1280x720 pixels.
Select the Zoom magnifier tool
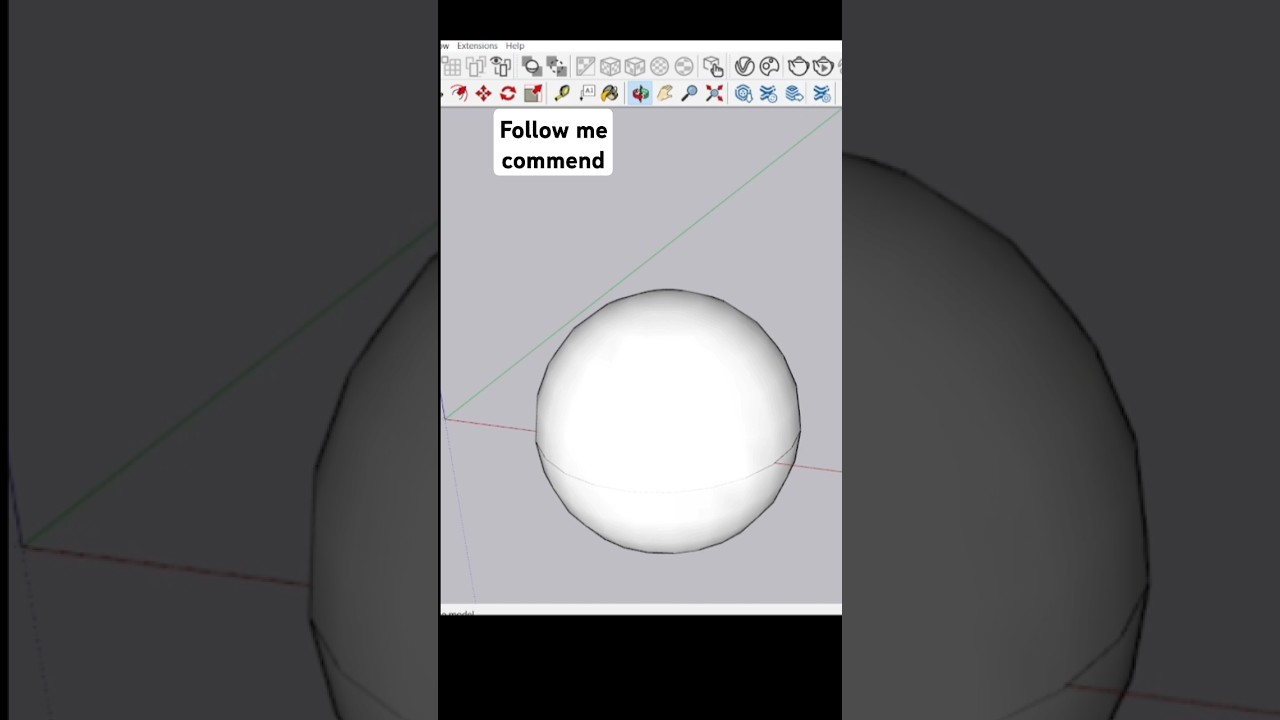tap(689, 93)
